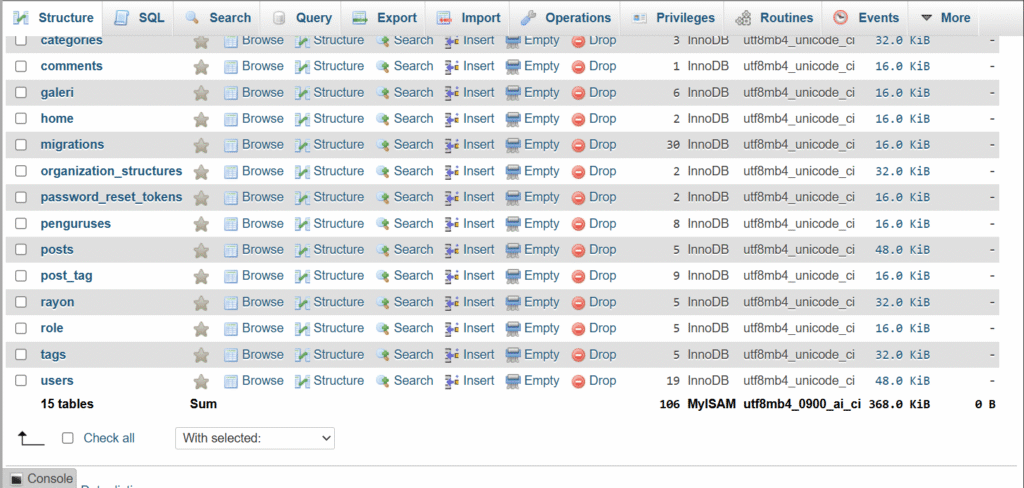This screenshot has width=1024, height=488.
Task: Click Insert icon in migrations row
Action: tap(452, 145)
